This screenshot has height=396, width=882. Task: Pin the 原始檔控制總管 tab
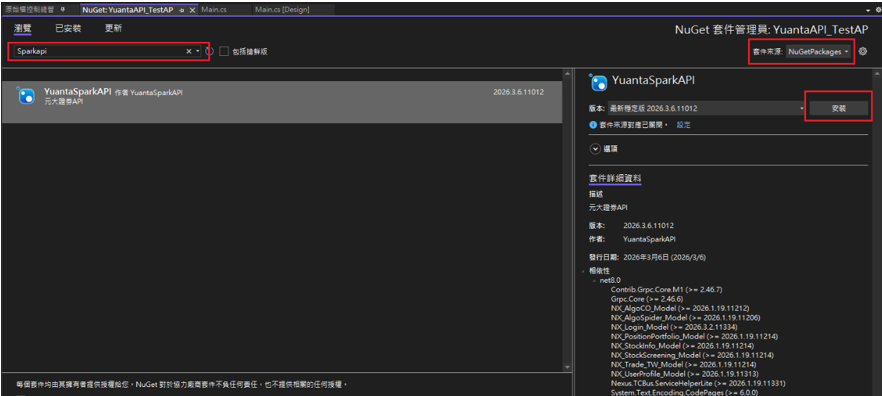(x=62, y=10)
